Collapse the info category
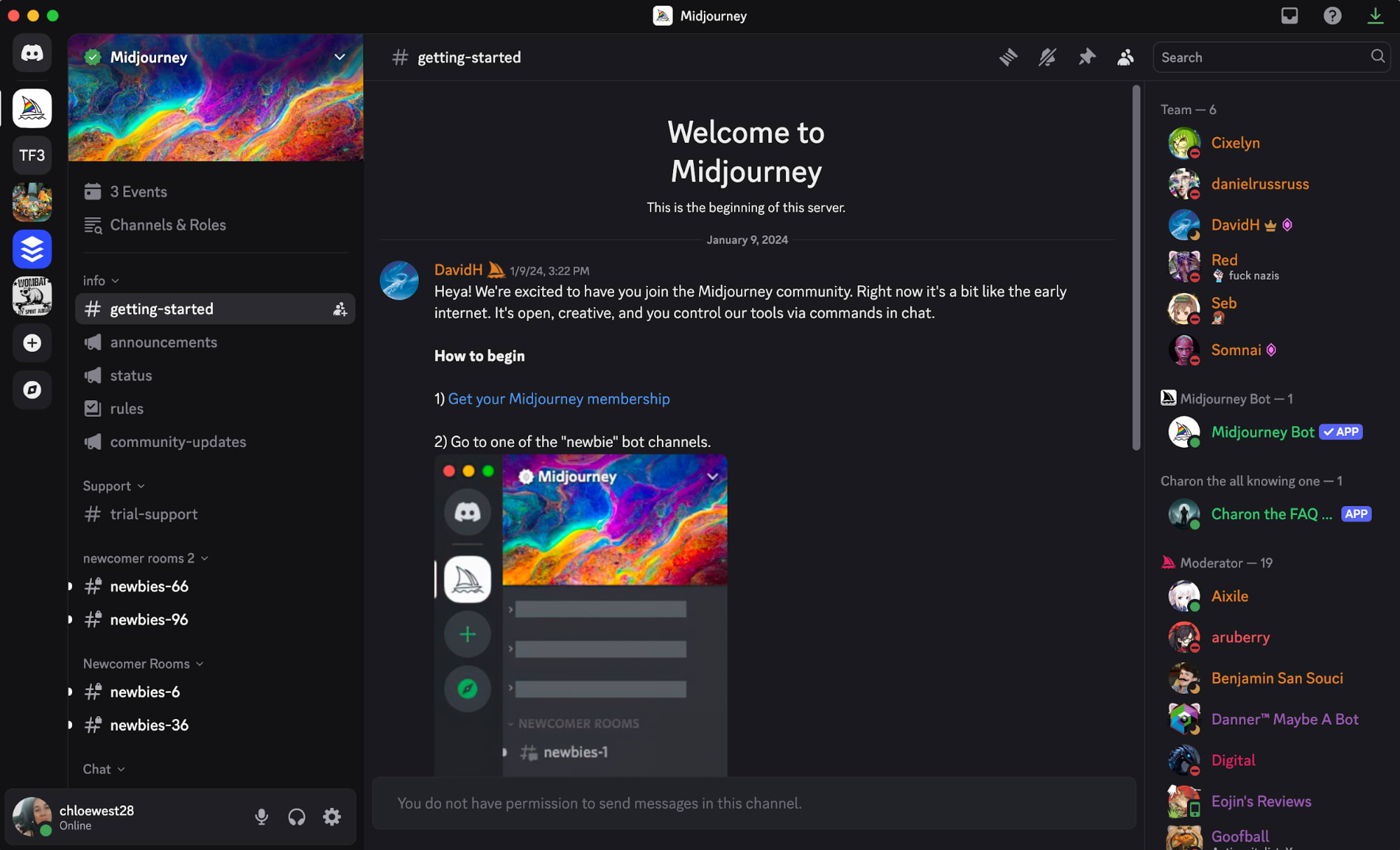This screenshot has width=1400, height=850. point(101,280)
